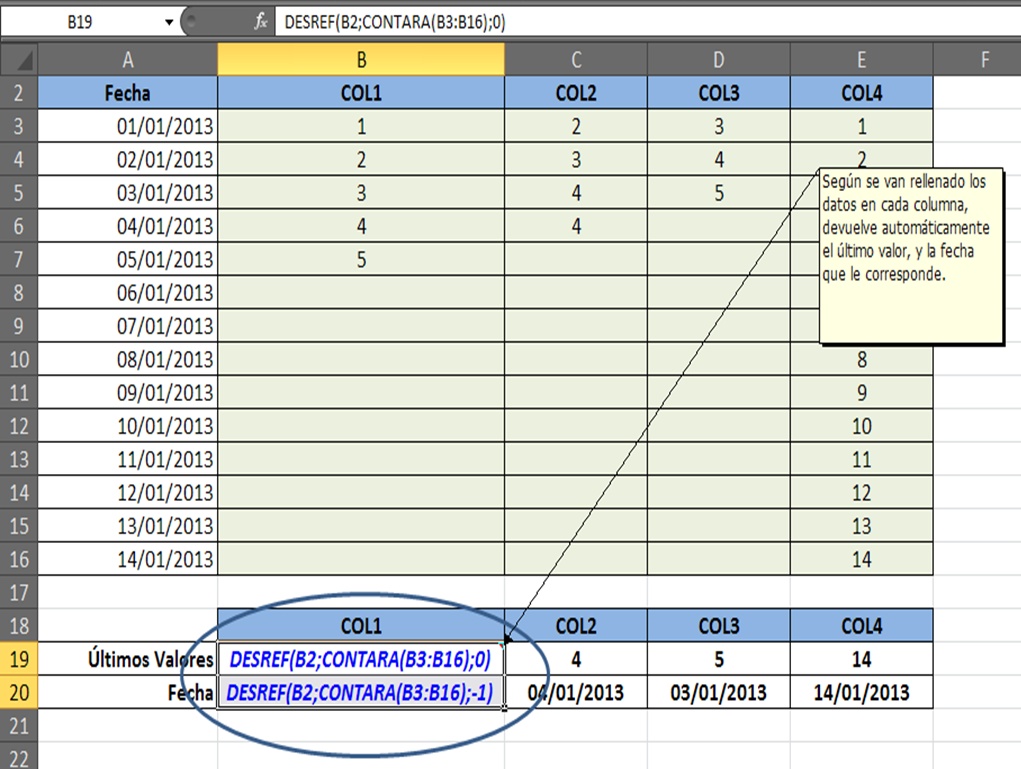Select row 19 header
1021x769 pixels.
18,660
